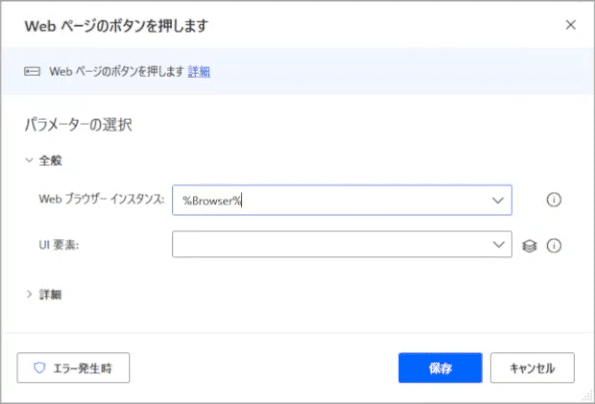
Task: Open info tooltip for Web ブラウザー インスタンス
Action: (554, 200)
